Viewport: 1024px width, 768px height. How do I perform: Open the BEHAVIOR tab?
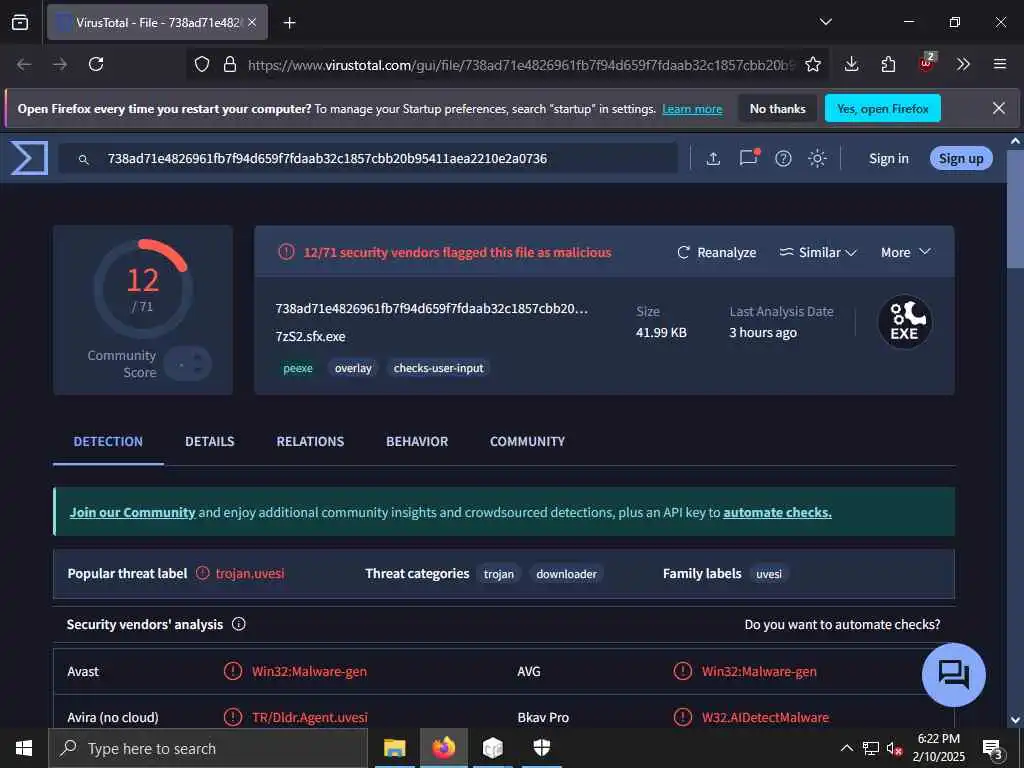pos(417,441)
